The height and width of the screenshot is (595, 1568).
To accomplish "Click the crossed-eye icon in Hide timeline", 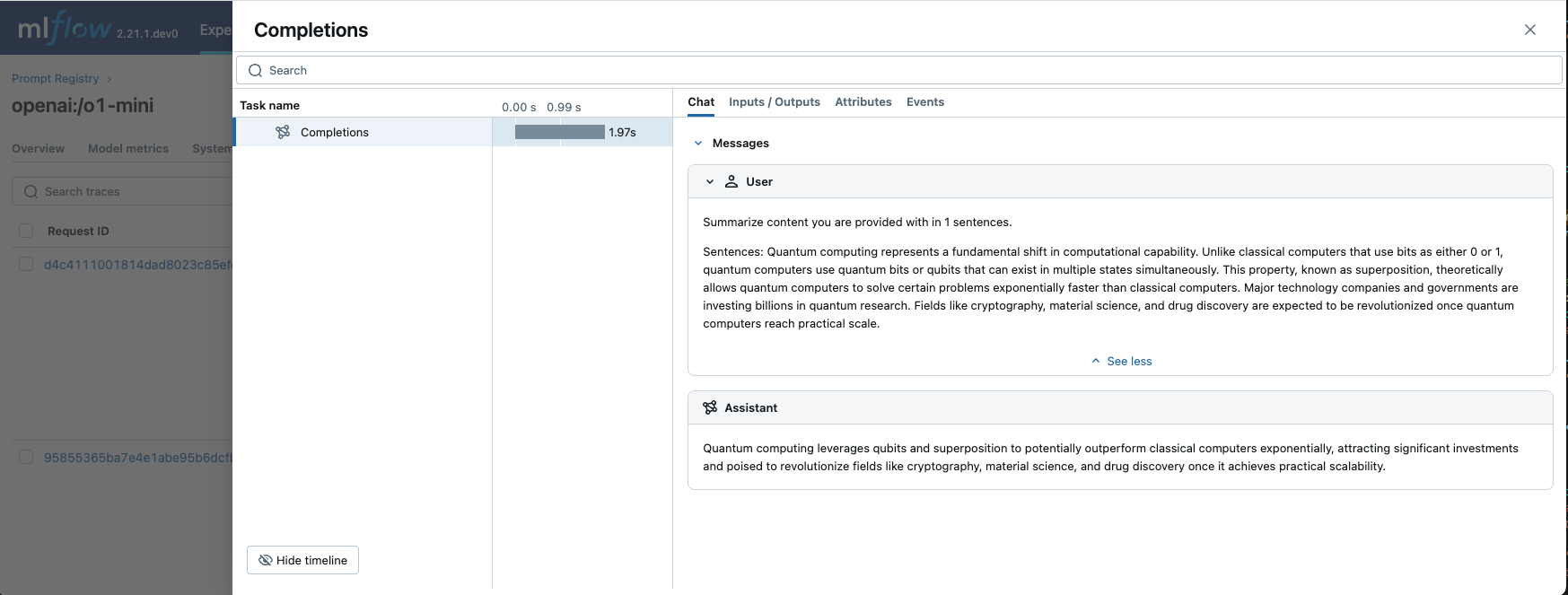I will pos(265,560).
